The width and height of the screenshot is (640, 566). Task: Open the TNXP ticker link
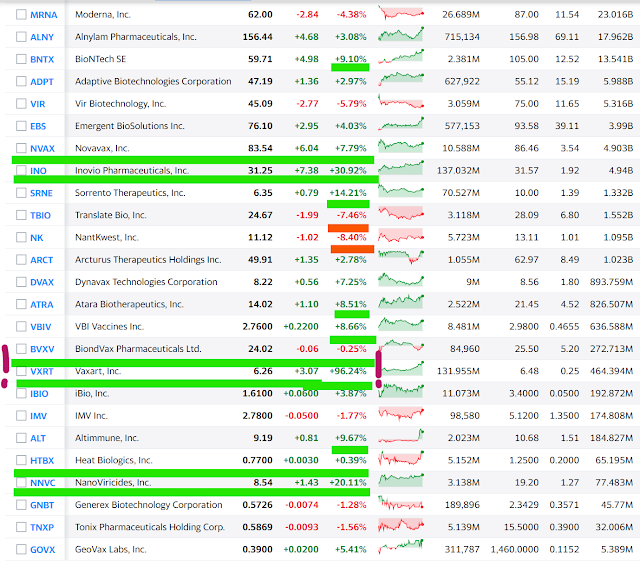pos(42,527)
